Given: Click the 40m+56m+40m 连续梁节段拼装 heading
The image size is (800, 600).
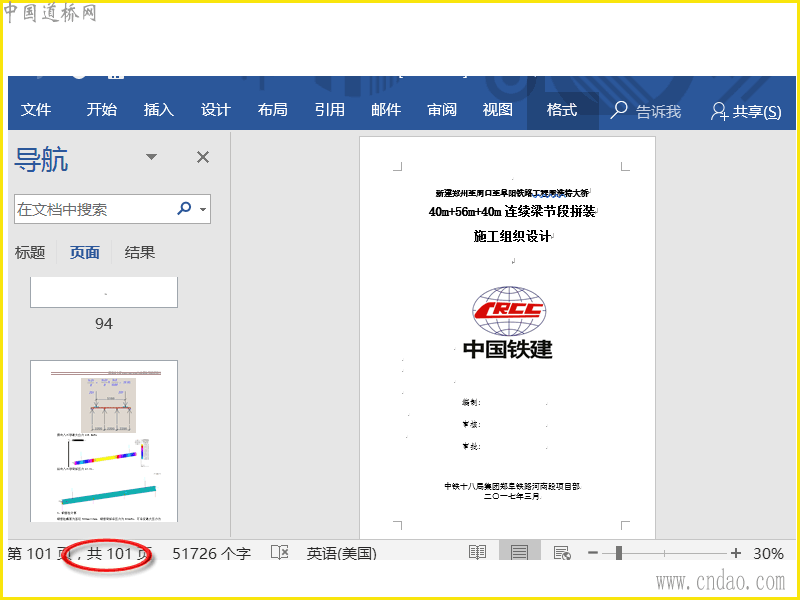Looking at the screenshot, I should click(x=512, y=211).
